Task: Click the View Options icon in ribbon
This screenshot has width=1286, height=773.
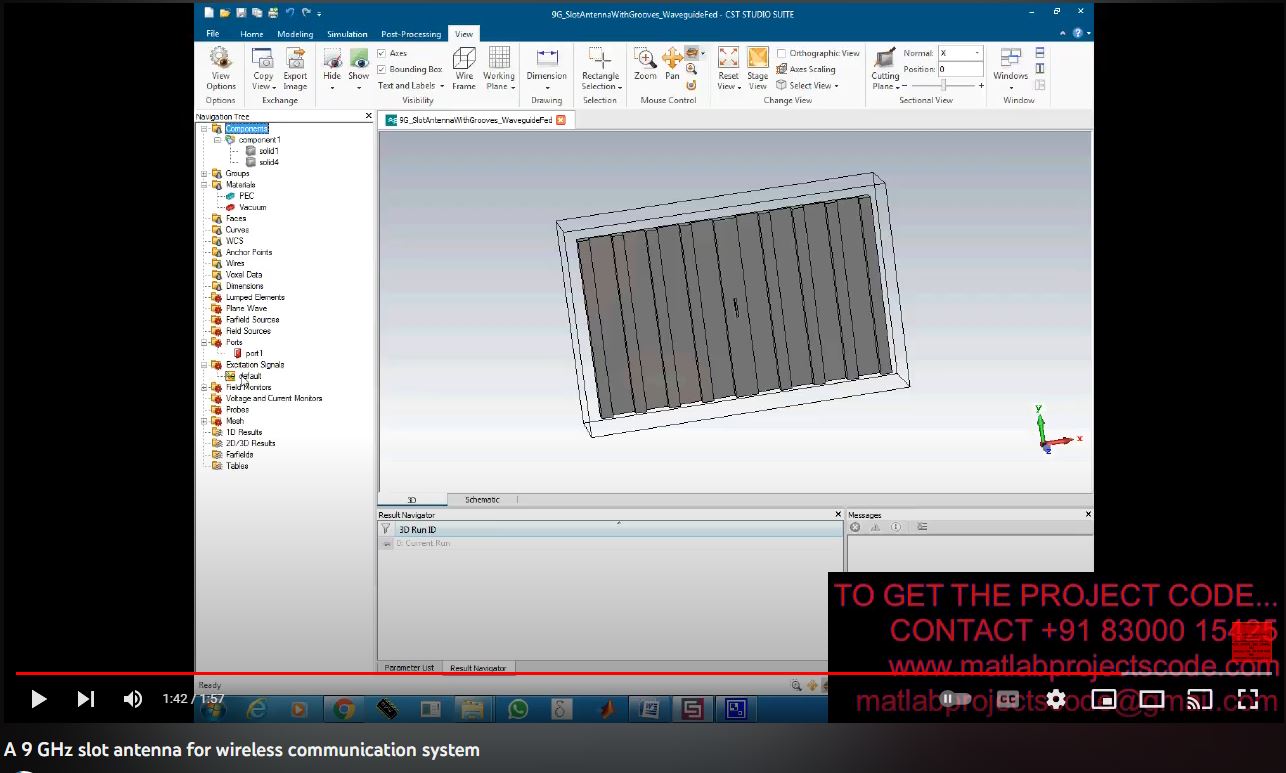Action: tap(220, 60)
